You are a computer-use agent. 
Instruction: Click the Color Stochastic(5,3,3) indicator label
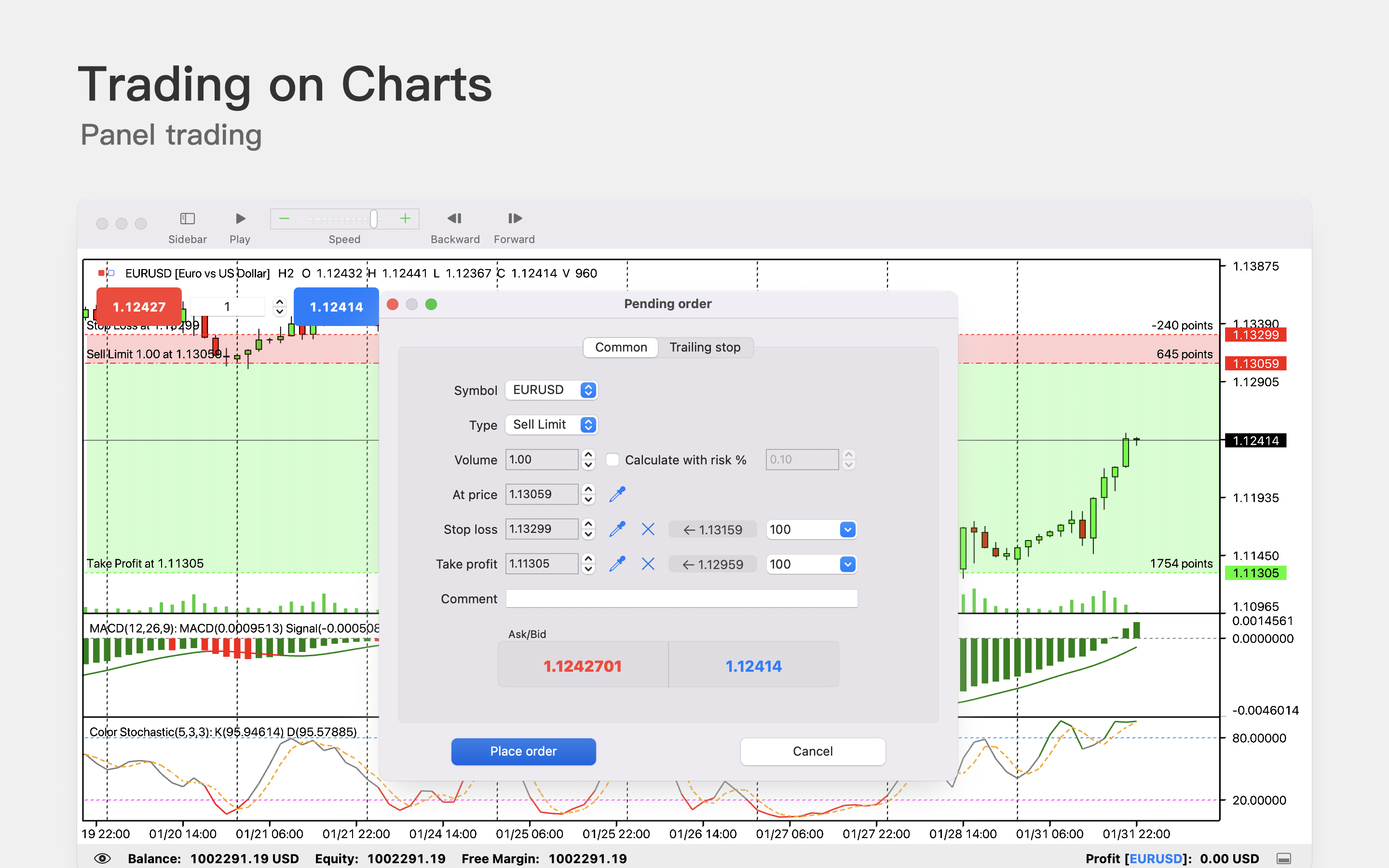(x=223, y=732)
